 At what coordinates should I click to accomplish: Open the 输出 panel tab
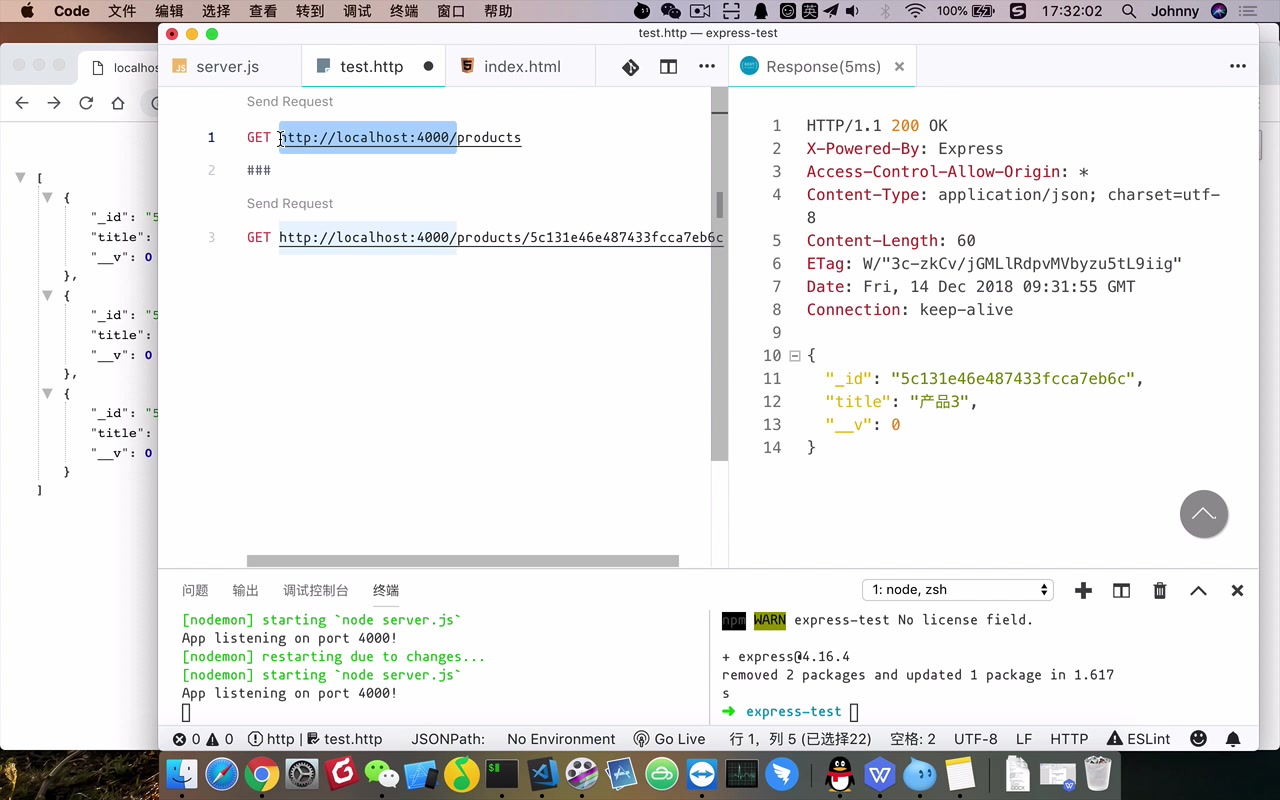coord(245,590)
